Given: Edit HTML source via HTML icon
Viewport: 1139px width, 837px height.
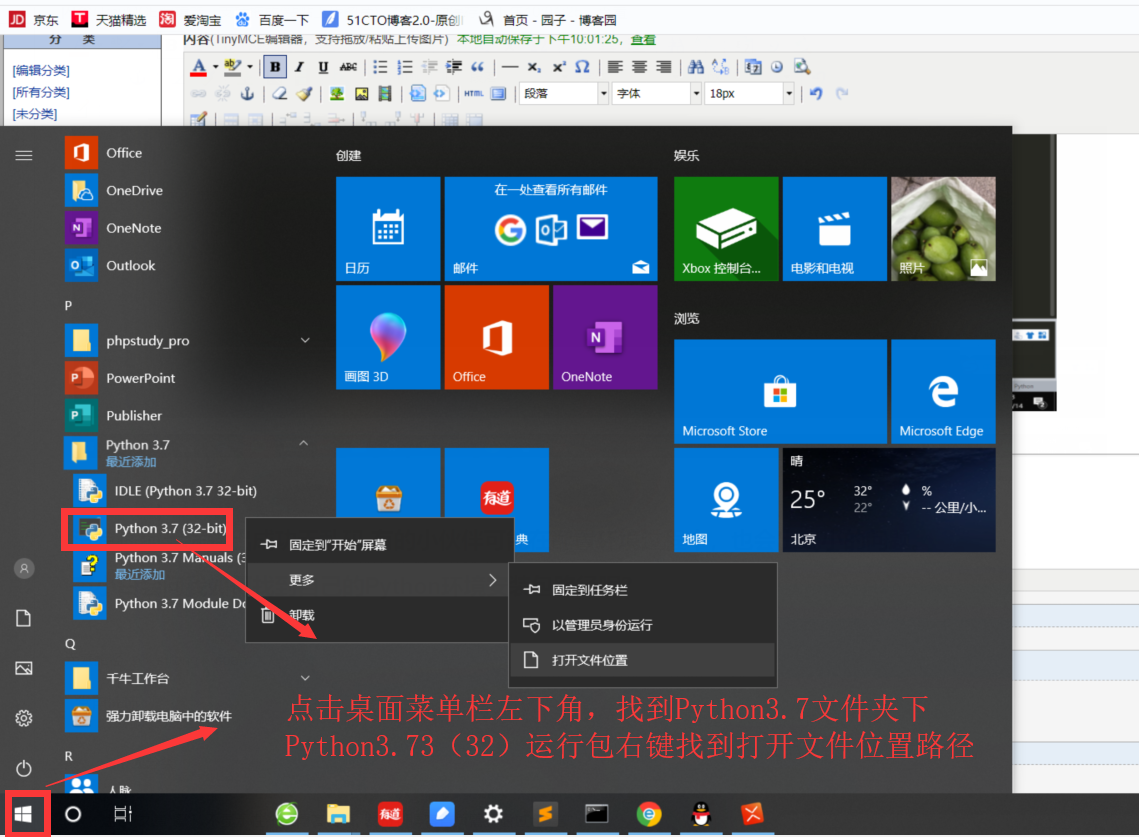Looking at the screenshot, I should pos(474,93).
